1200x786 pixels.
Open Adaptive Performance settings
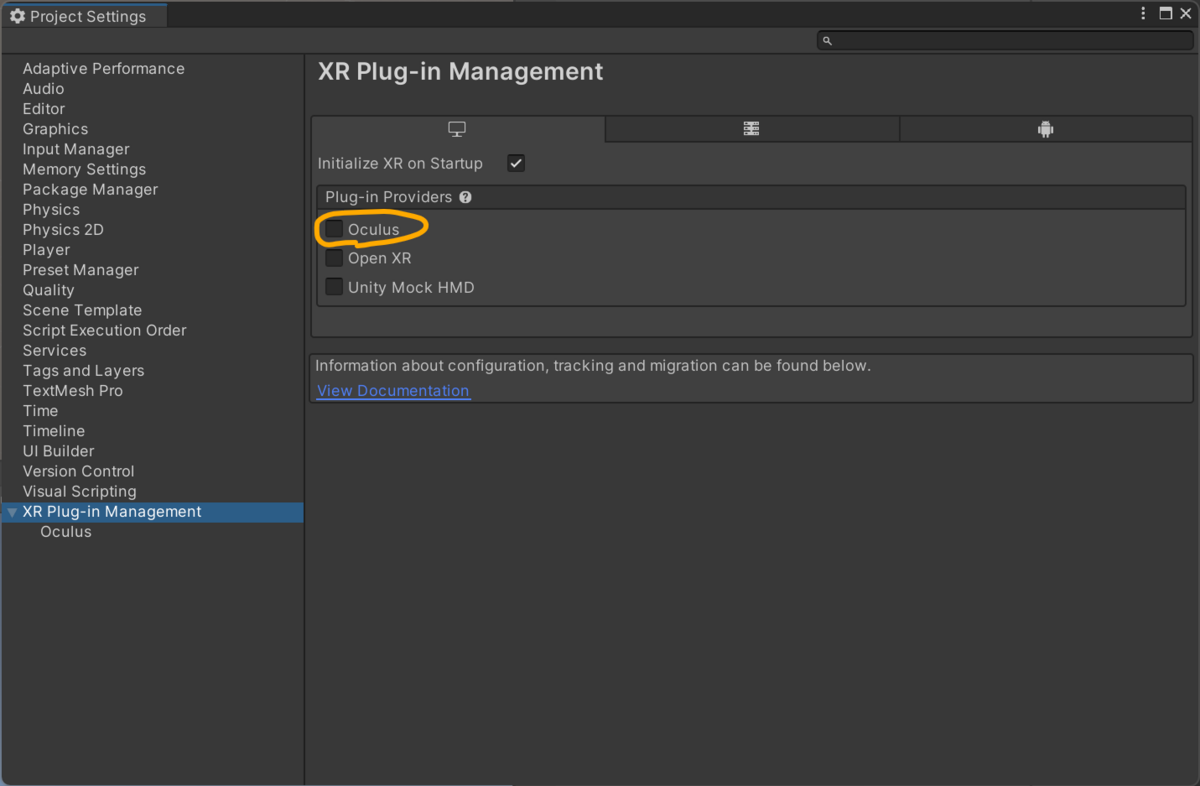(x=104, y=69)
